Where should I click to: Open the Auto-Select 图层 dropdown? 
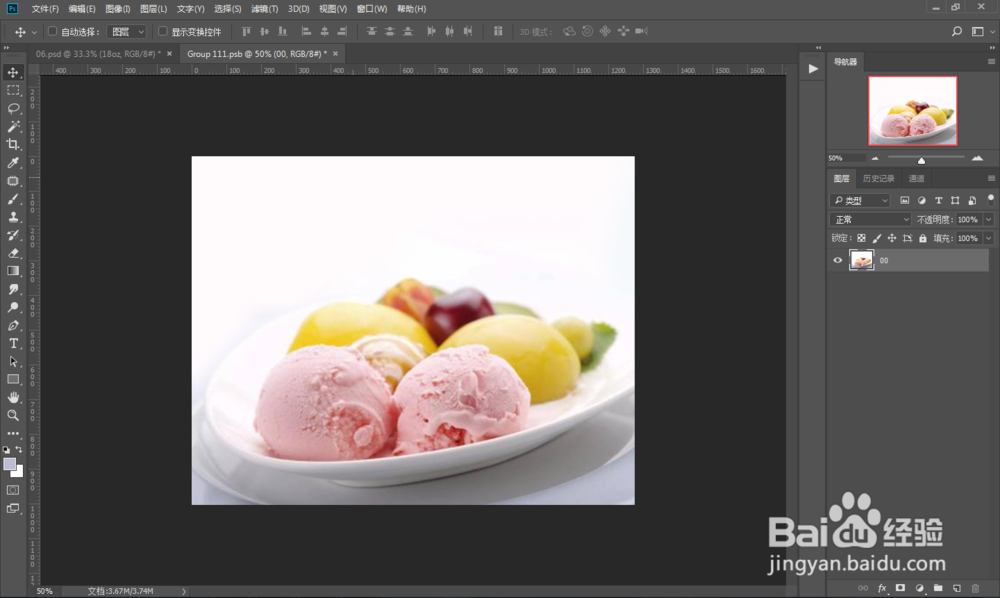127,31
